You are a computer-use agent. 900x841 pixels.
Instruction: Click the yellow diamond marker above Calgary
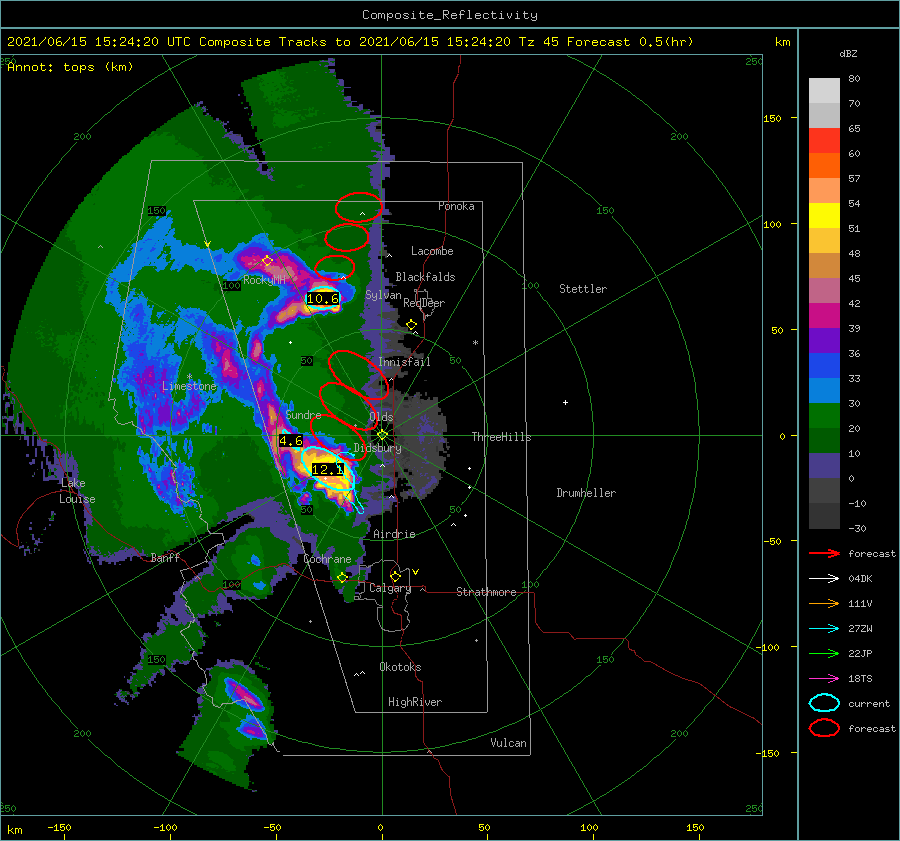395,576
